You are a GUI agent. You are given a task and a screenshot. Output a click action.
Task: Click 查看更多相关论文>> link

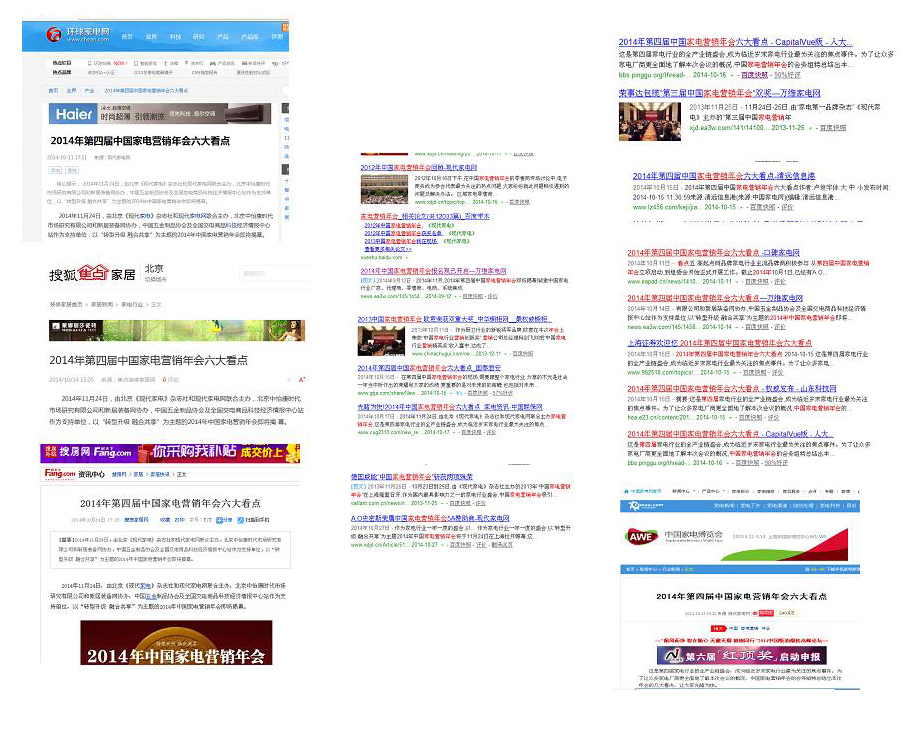(388, 249)
